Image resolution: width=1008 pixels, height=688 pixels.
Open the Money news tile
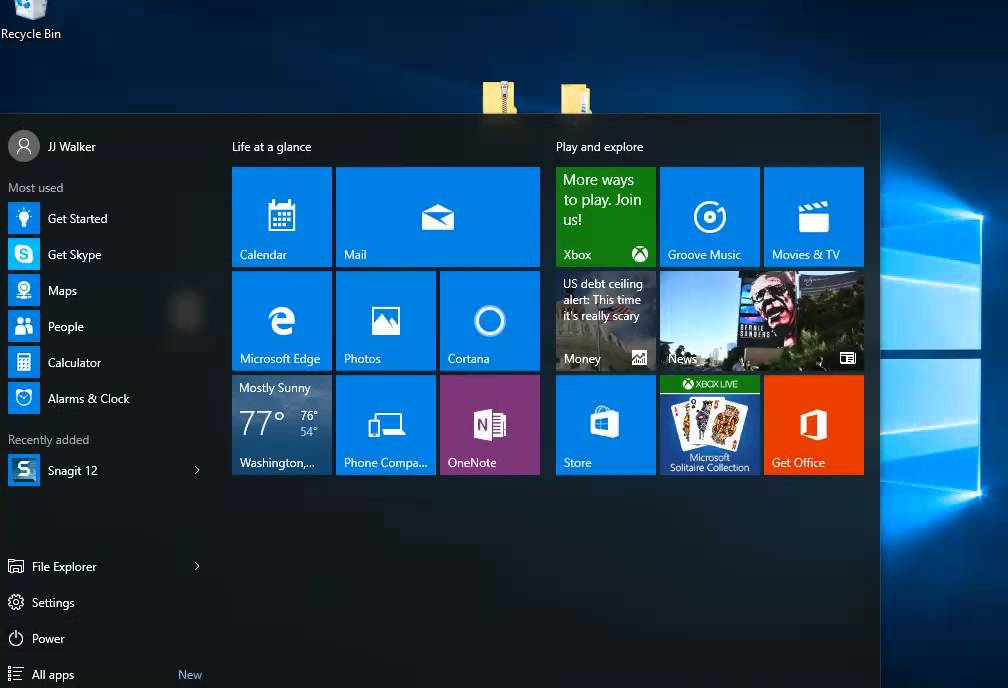coord(606,321)
